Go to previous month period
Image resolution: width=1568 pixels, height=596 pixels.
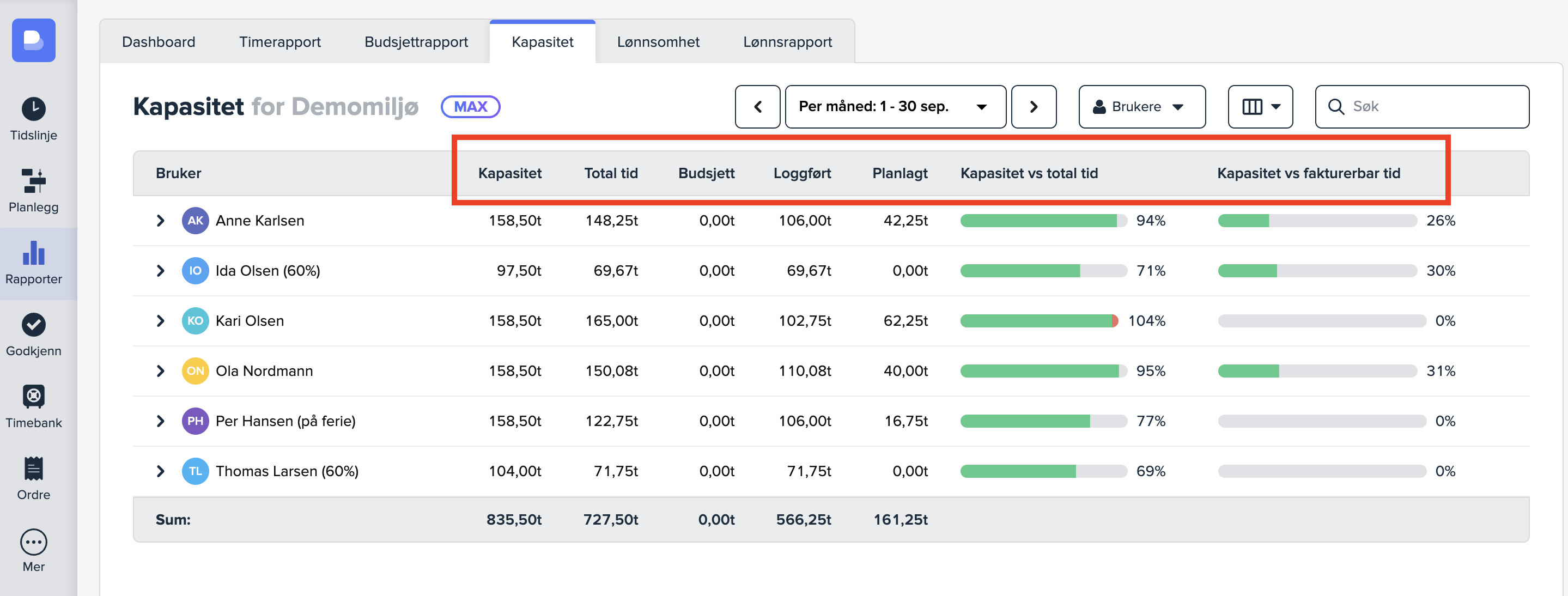click(757, 107)
